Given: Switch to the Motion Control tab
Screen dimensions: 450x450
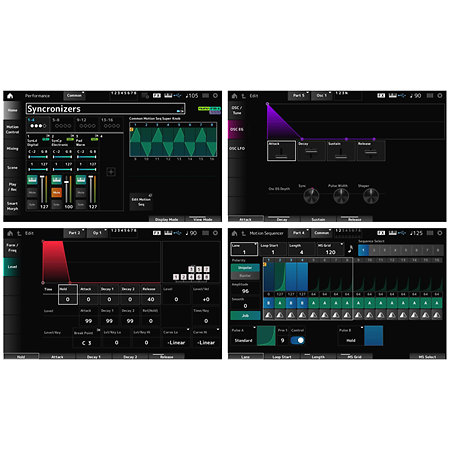Looking at the screenshot, I should [x=12, y=130].
